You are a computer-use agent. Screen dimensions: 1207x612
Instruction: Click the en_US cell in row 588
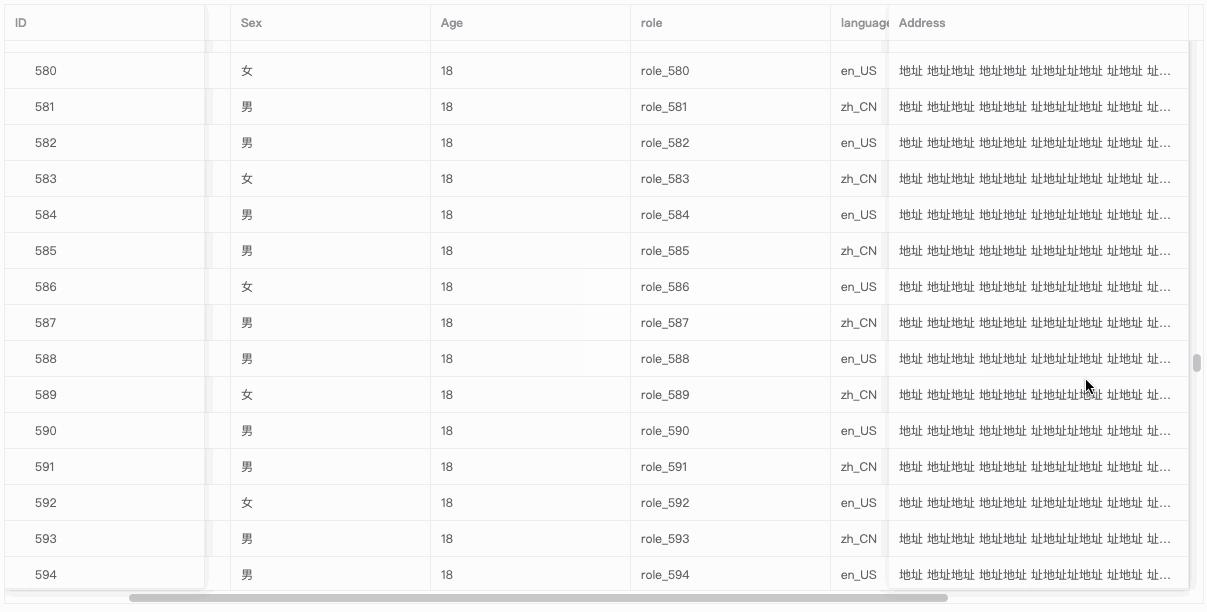click(858, 359)
